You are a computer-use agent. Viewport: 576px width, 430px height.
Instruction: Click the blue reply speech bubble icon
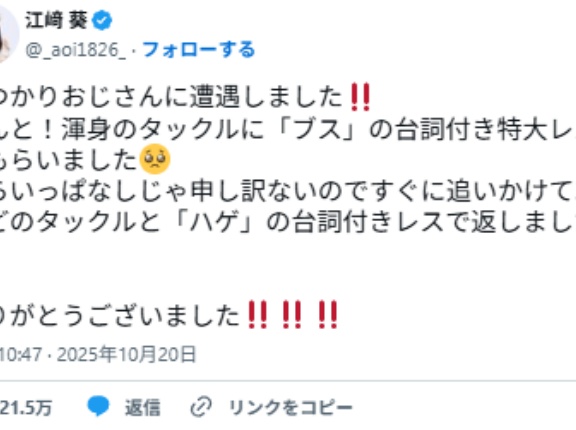click(98, 406)
